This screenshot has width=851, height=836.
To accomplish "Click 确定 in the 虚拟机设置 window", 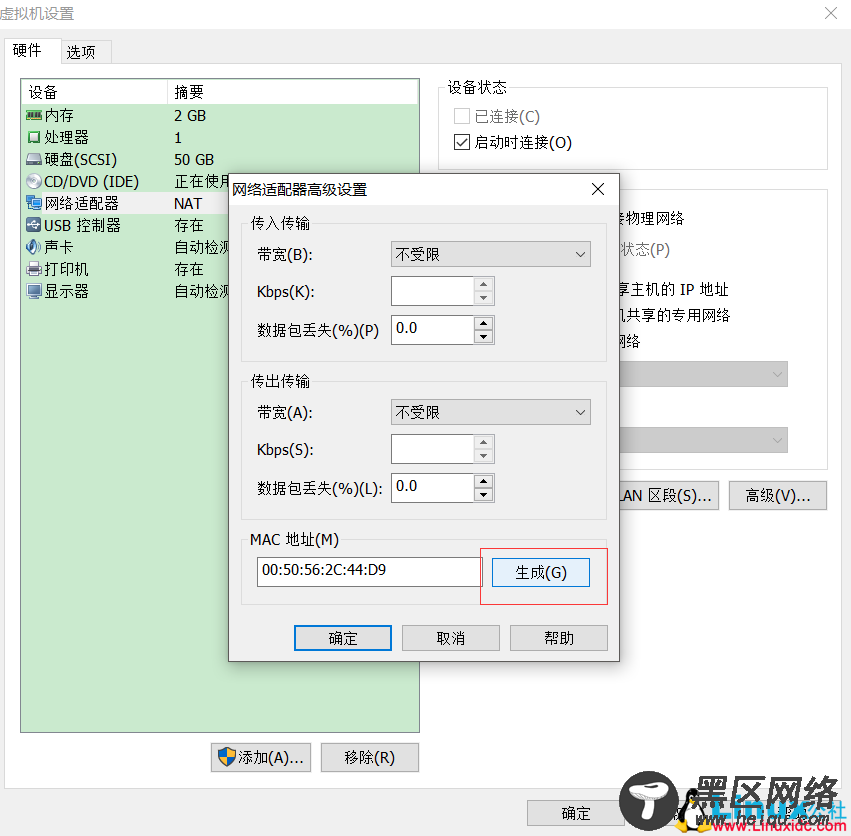I will pyautogui.click(x=576, y=813).
